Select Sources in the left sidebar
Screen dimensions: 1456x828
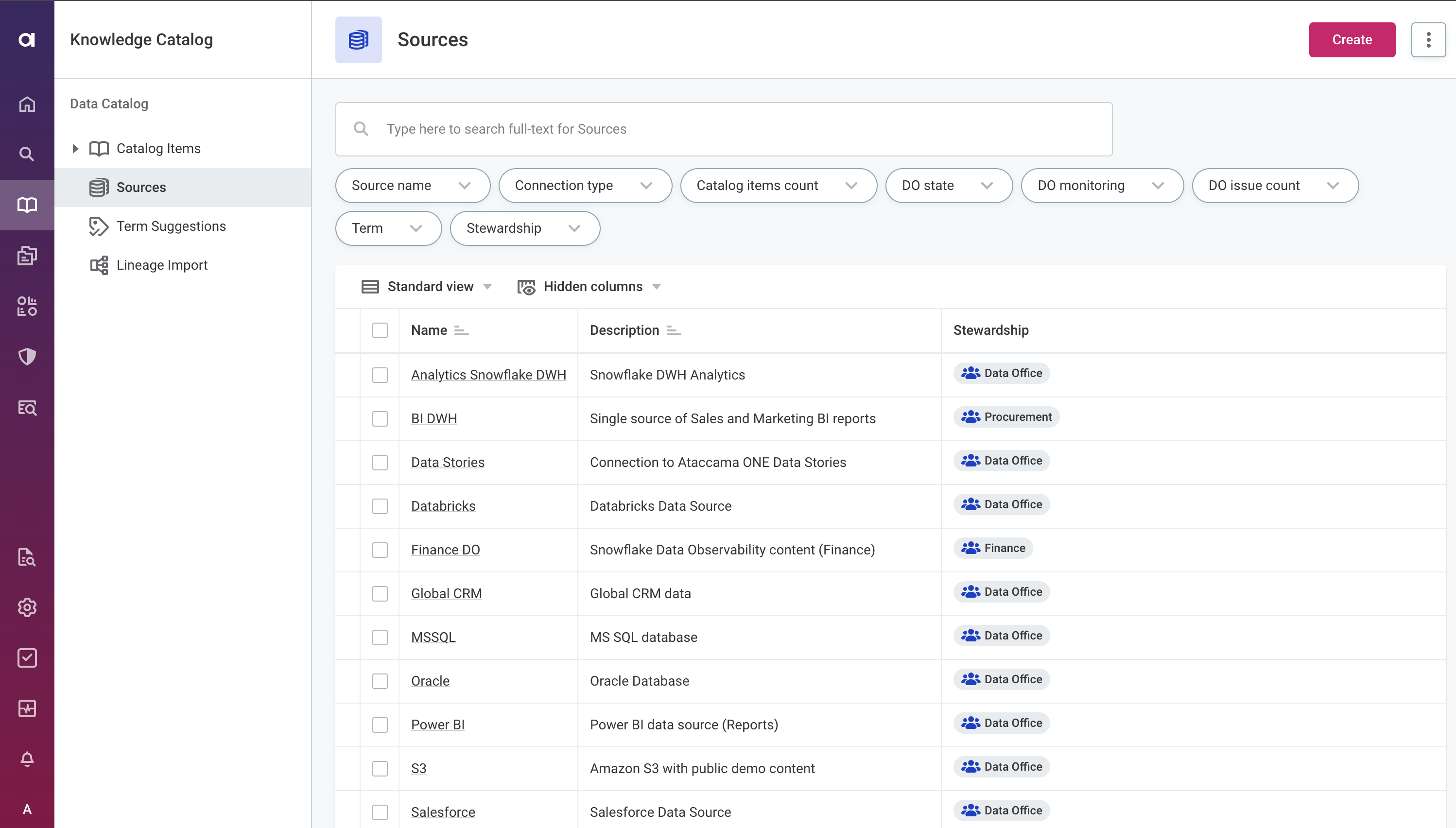141,187
